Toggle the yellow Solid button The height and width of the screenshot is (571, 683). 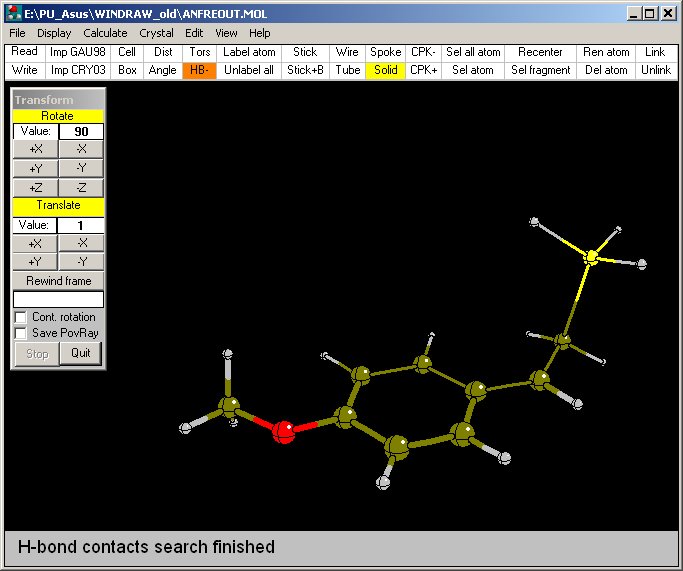tap(385, 70)
